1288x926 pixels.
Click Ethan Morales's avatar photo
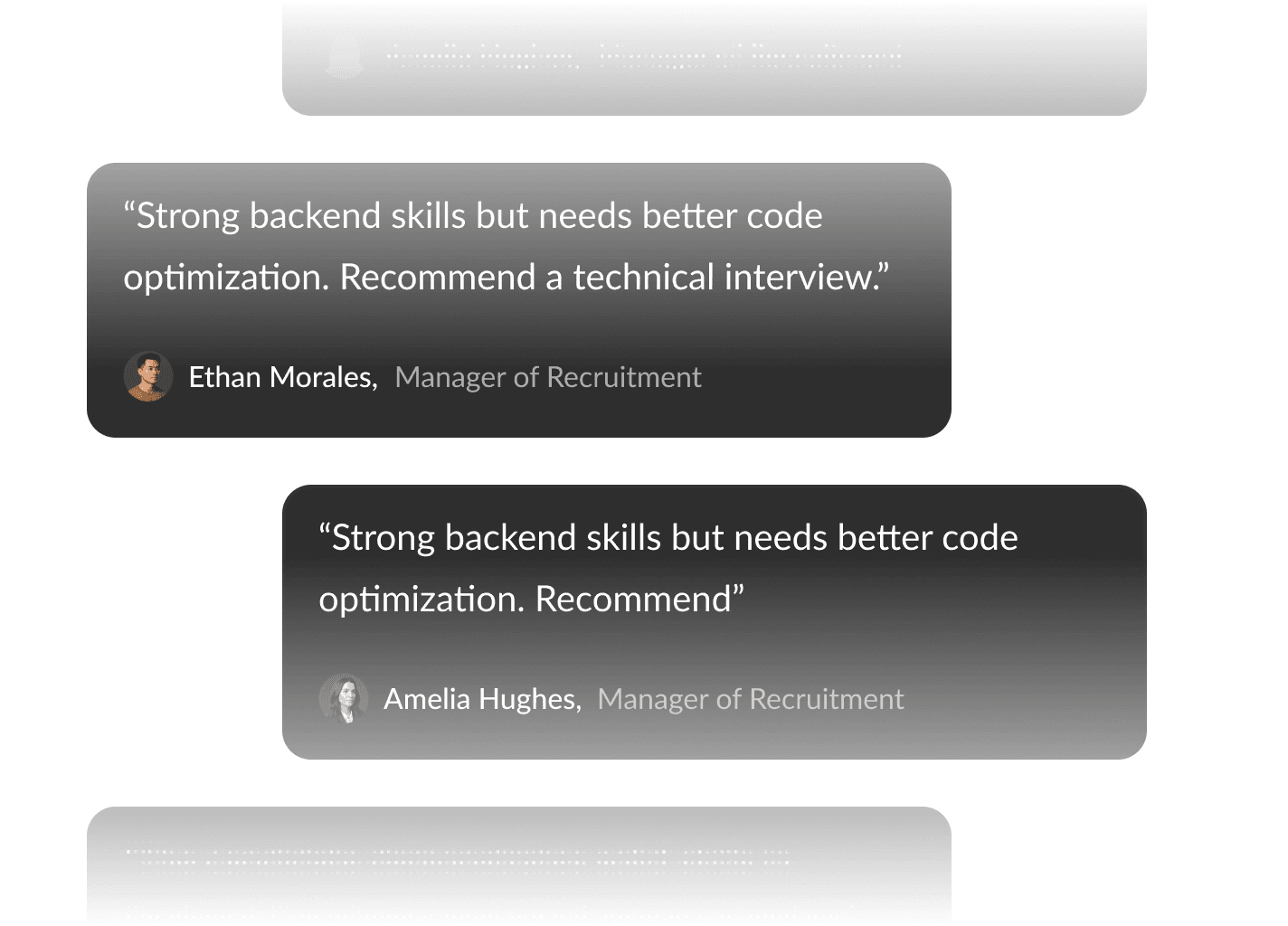[x=148, y=376]
